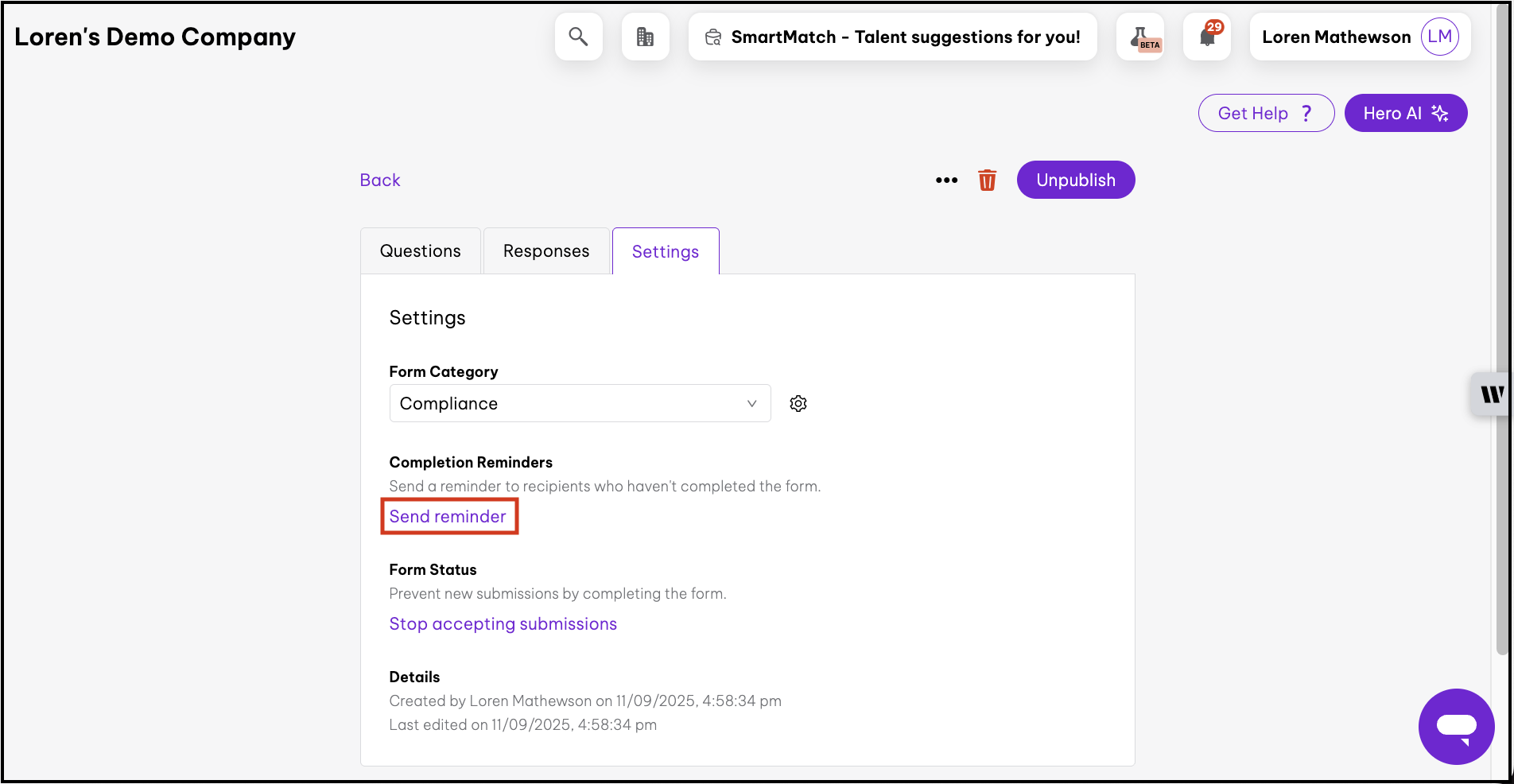Viewport: 1514px width, 784px height.
Task: Click Stop accepting submissions link
Action: click(x=503, y=624)
